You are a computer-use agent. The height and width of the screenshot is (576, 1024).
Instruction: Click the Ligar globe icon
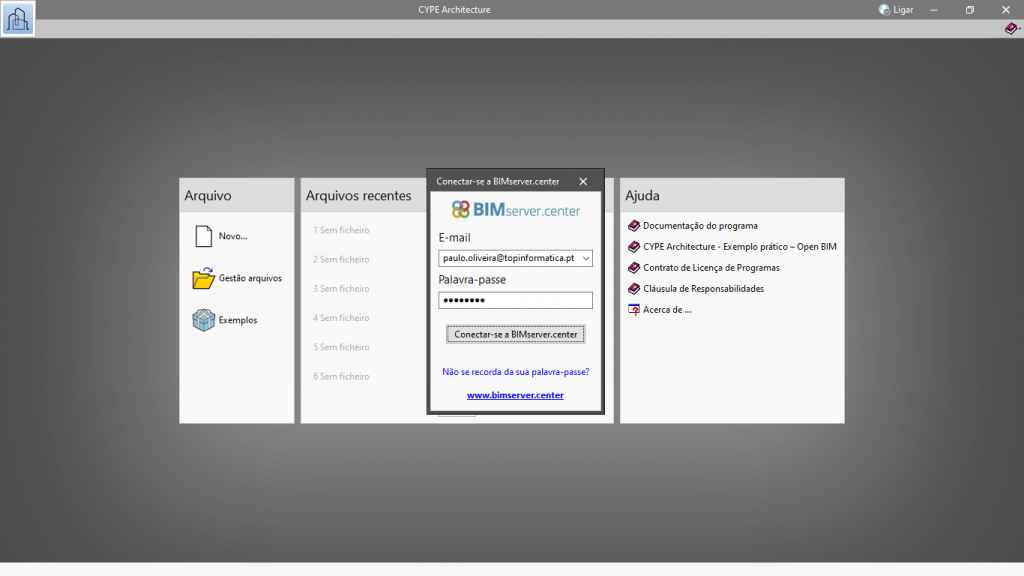884,10
